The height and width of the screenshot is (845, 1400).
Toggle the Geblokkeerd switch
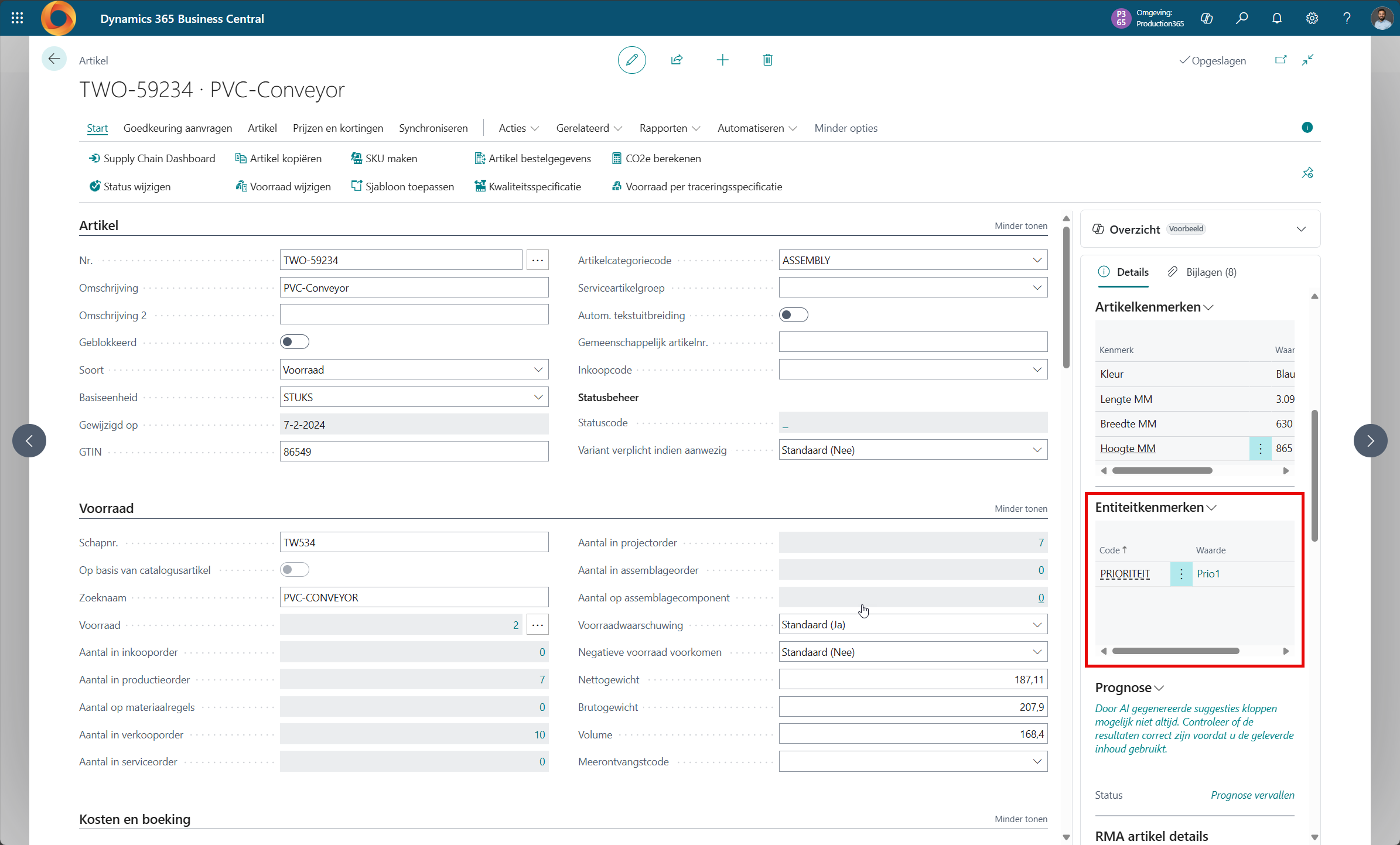[x=294, y=342]
